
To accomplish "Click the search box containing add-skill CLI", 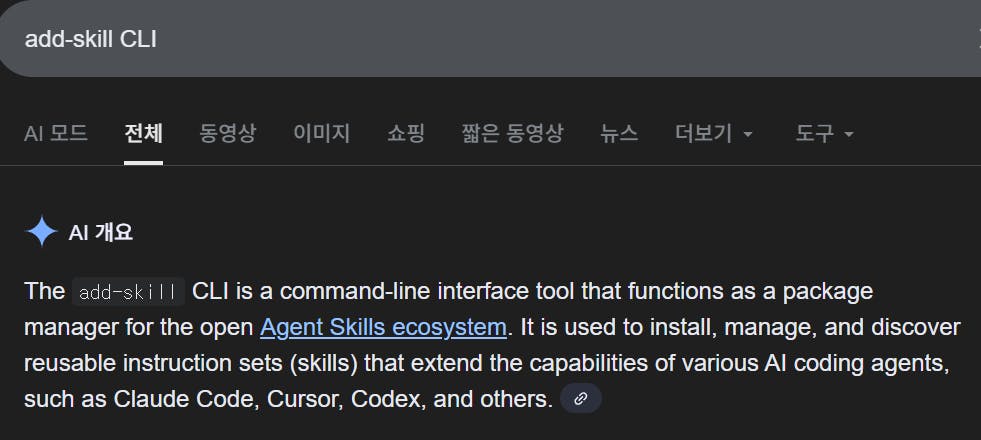I will click(490, 38).
